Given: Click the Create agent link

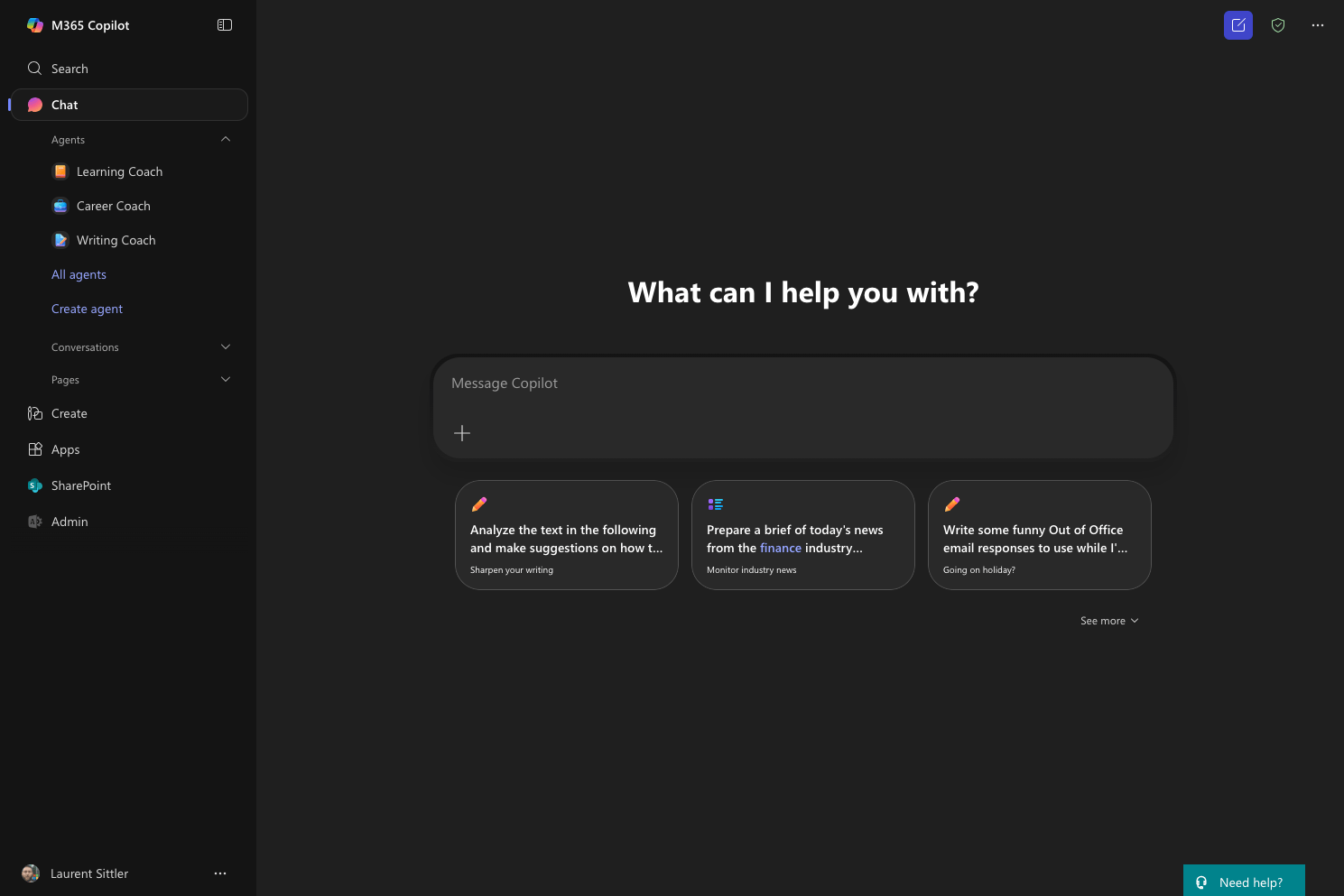Looking at the screenshot, I should [87, 309].
